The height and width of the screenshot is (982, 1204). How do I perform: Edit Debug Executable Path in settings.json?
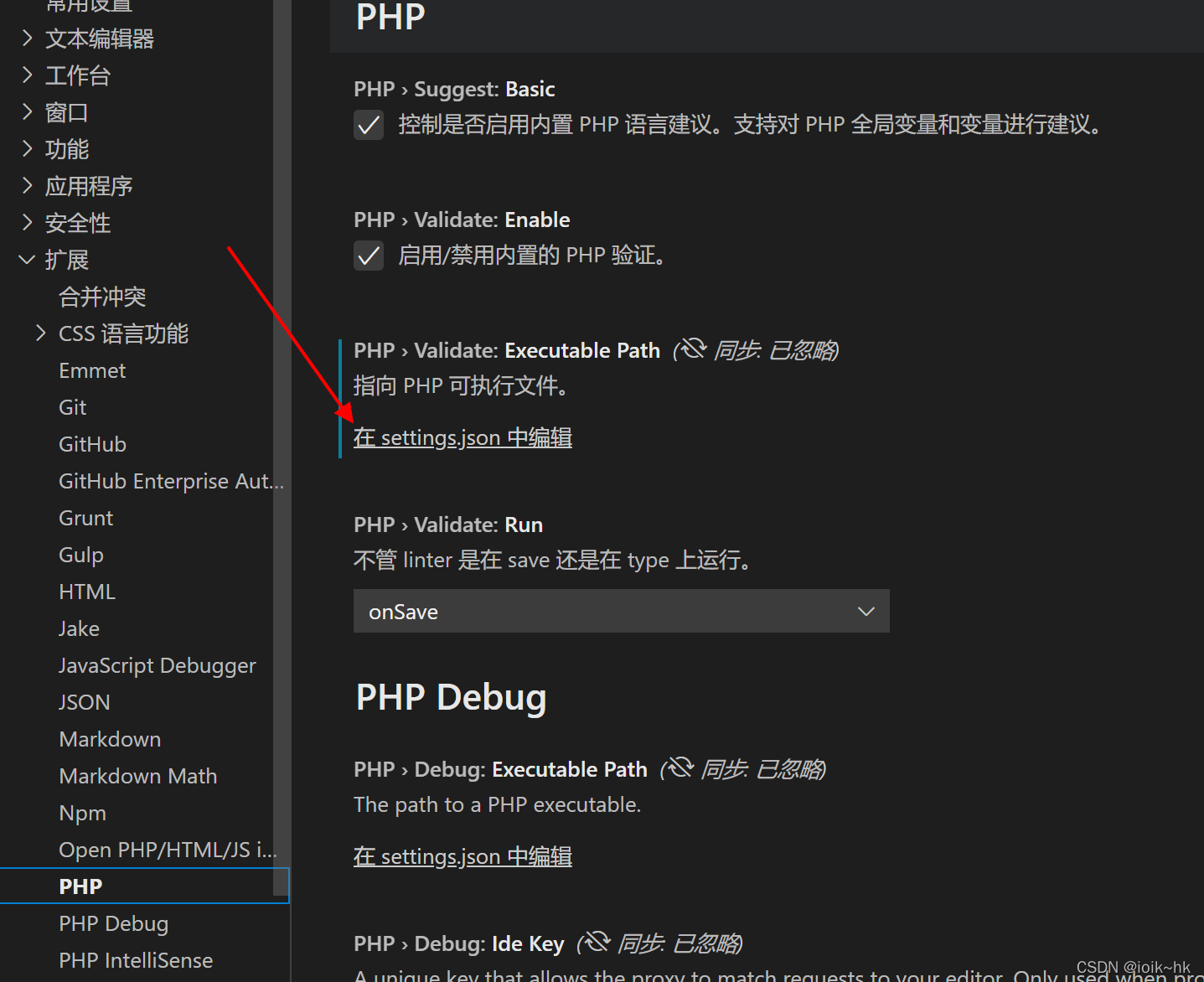[x=462, y=856]
